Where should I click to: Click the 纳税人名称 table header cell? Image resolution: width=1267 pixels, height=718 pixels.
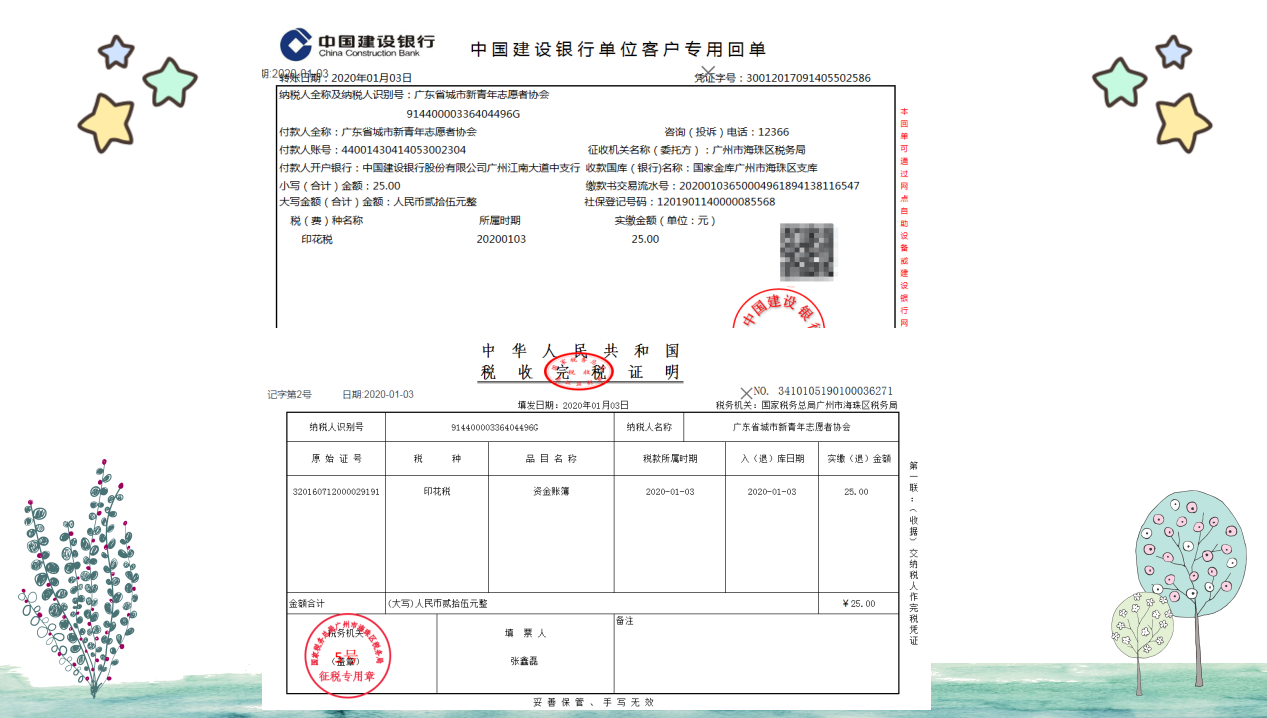pos(649,426)
